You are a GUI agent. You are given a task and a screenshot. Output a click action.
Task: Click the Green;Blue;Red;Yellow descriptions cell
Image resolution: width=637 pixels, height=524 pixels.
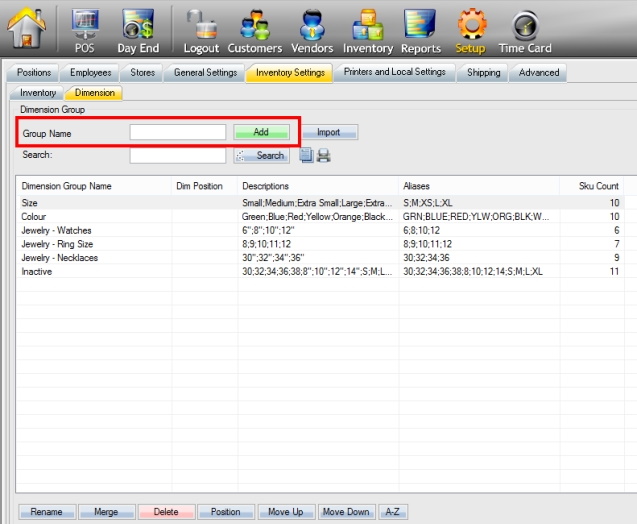[x=318, y=217]
